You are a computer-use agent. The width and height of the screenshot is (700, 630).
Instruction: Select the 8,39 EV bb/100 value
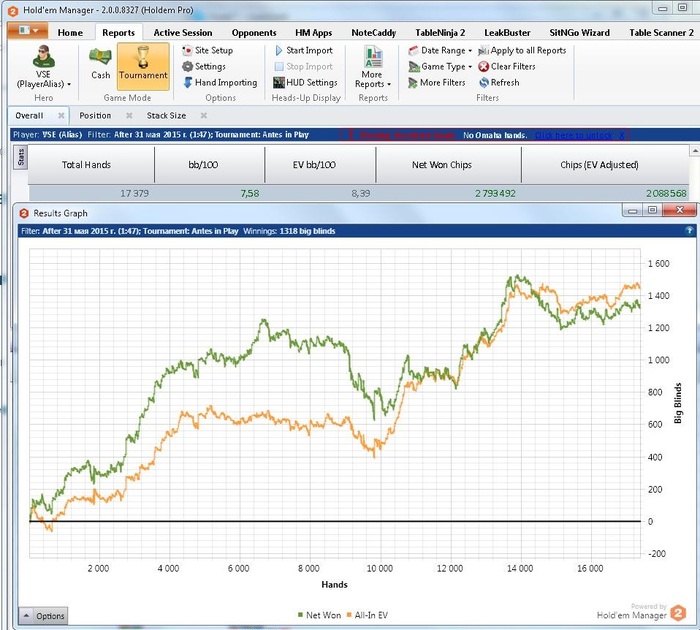[x=360, y=193]
